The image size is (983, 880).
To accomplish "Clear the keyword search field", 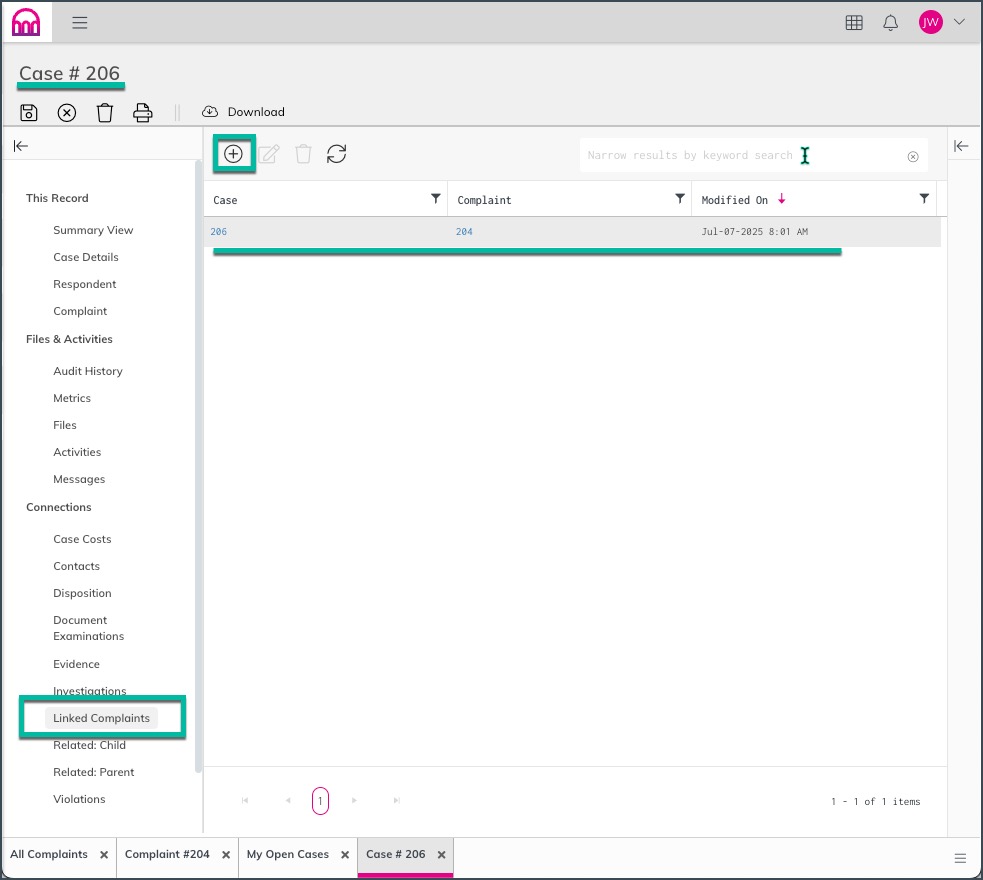I will 913,157.
